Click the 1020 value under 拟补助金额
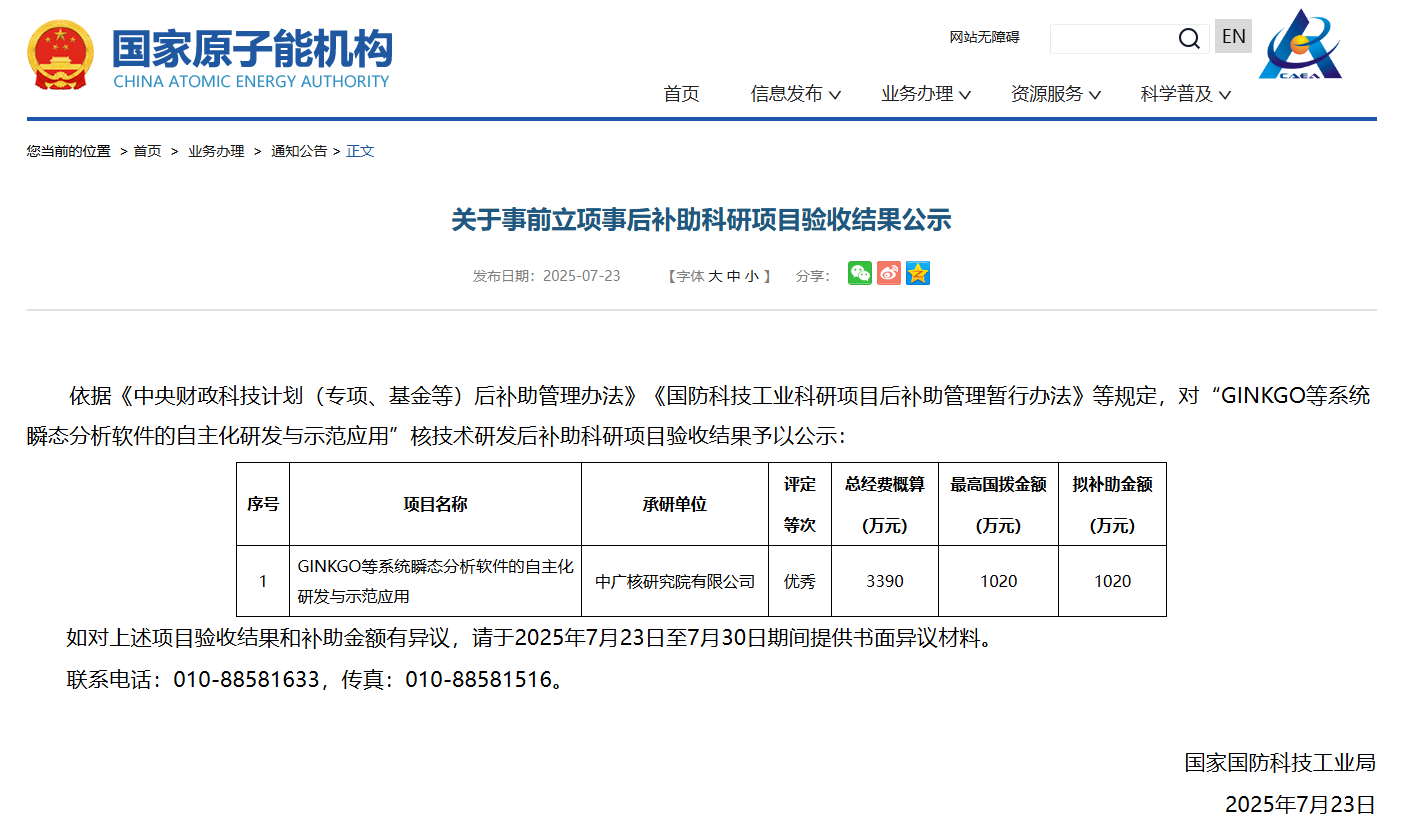Image resolution: width=1424 pixels, height=837 pixels. [1112, 581]
